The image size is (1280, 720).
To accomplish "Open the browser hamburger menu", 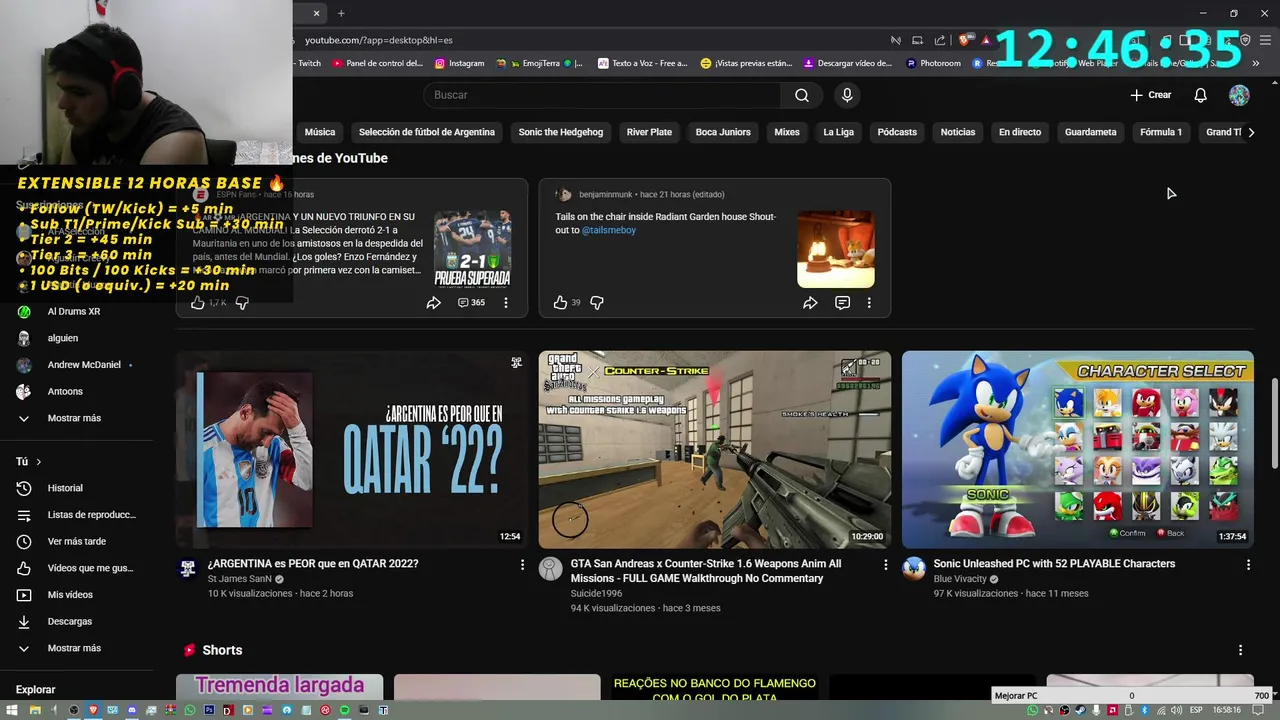I will 1267,40.
